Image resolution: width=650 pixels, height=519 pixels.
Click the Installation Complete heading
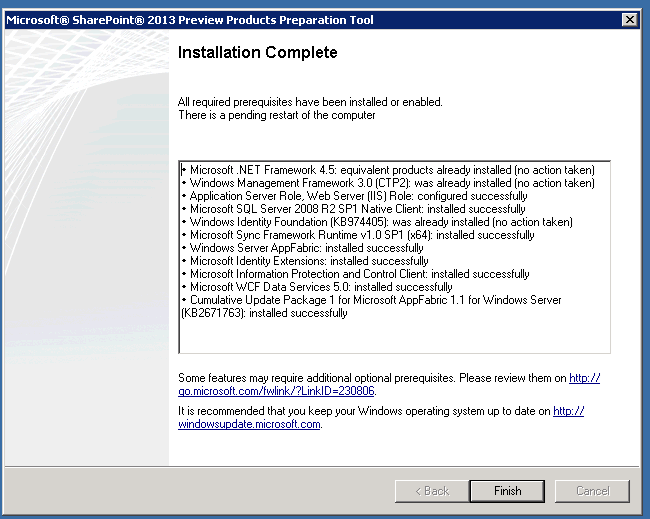pos(257,52)
